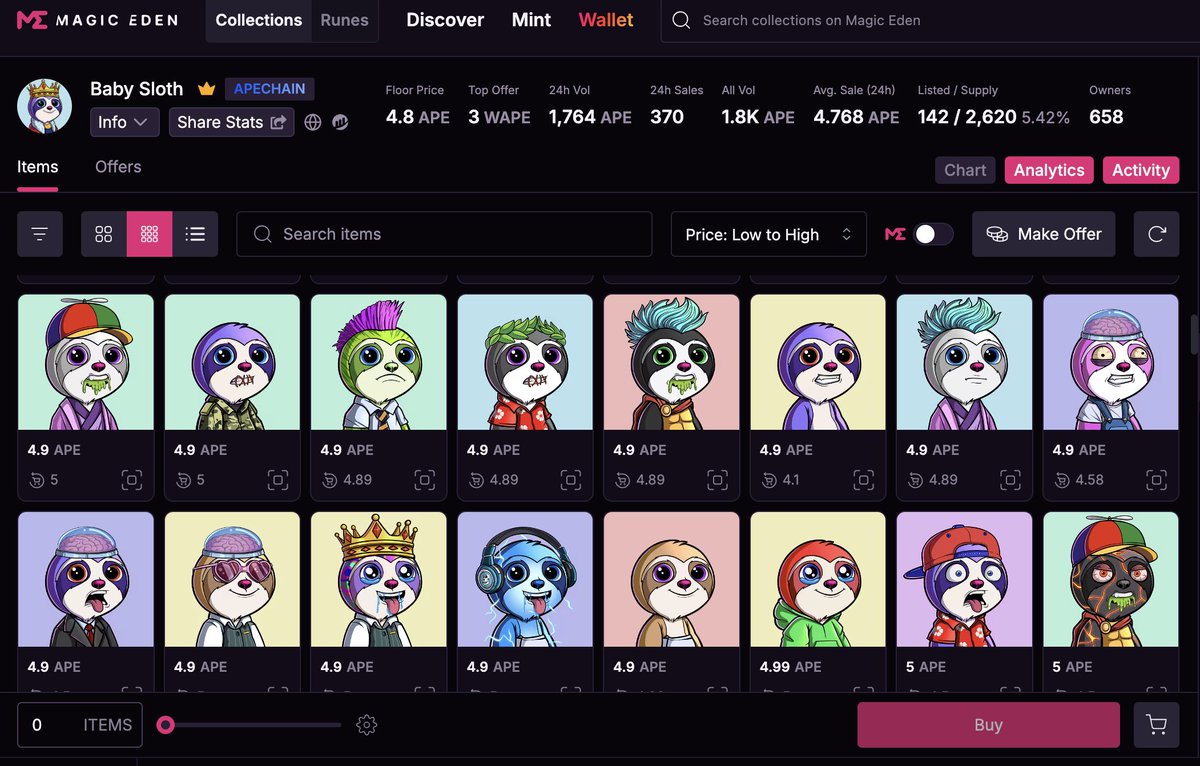Image resolution: width=1200 pixels, height=766 pixels.
Task: Click the Make Offer button
Action: coord(1044,234)
